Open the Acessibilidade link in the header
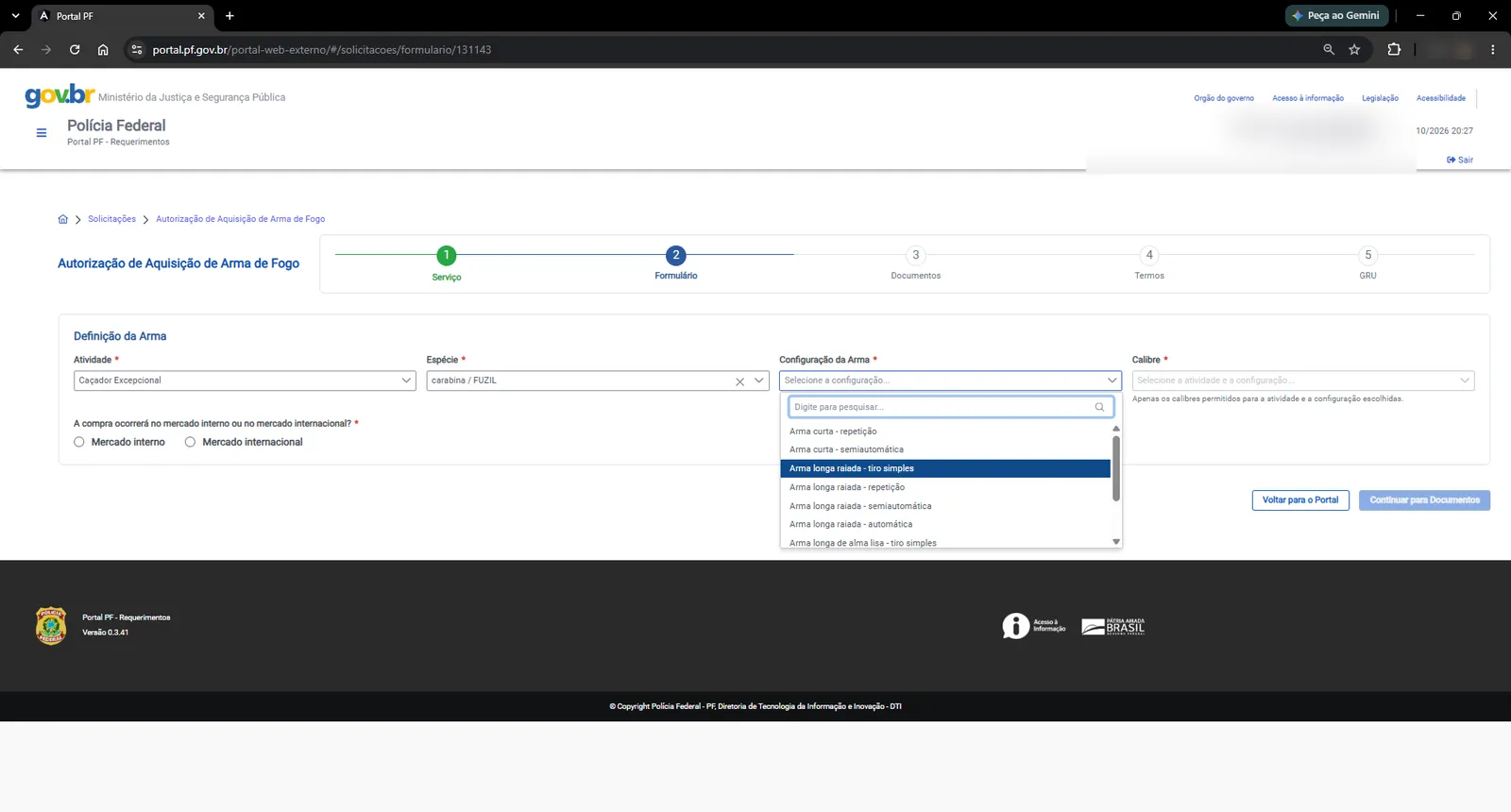 (x=1441, y=98)
